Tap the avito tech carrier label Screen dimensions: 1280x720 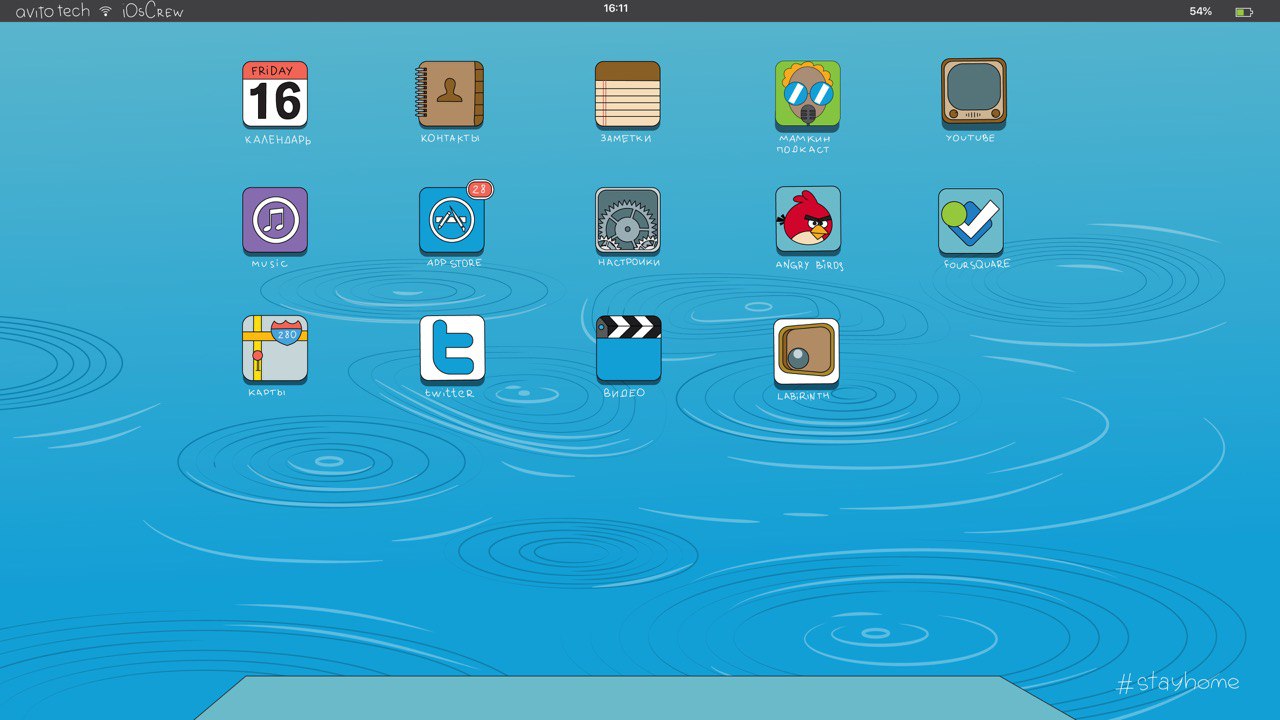[52, 11]
